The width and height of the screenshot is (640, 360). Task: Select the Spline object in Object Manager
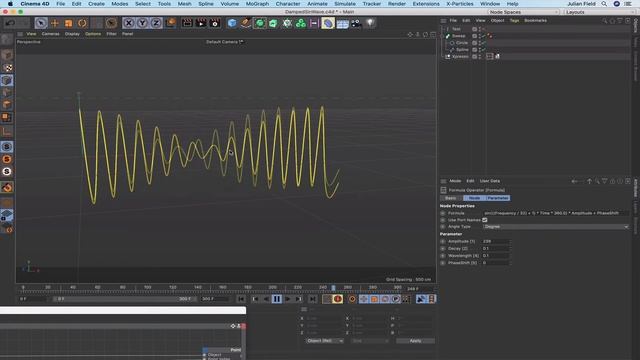(x=462, y=50)
